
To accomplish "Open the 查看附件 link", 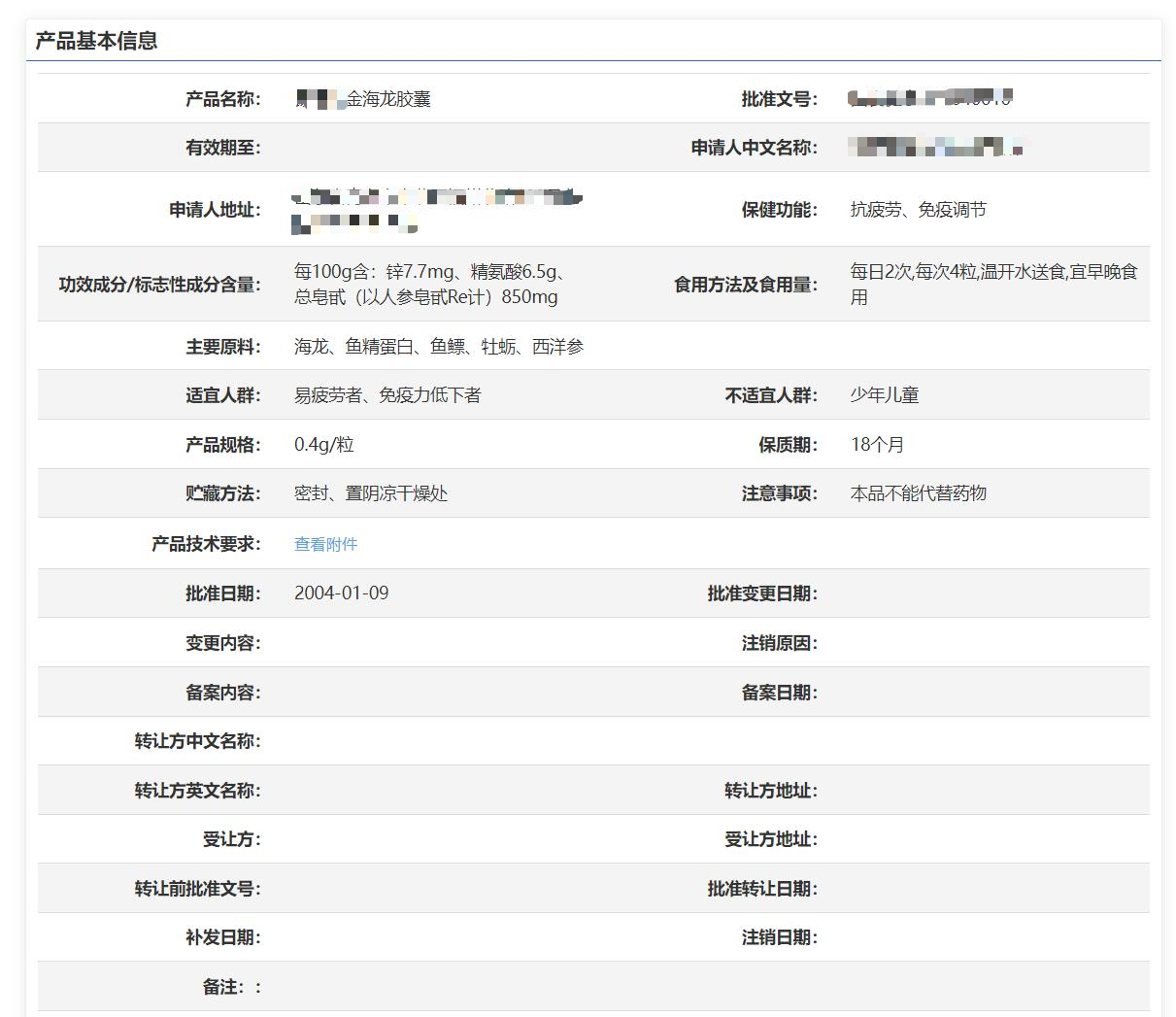I will click(325, 544).
